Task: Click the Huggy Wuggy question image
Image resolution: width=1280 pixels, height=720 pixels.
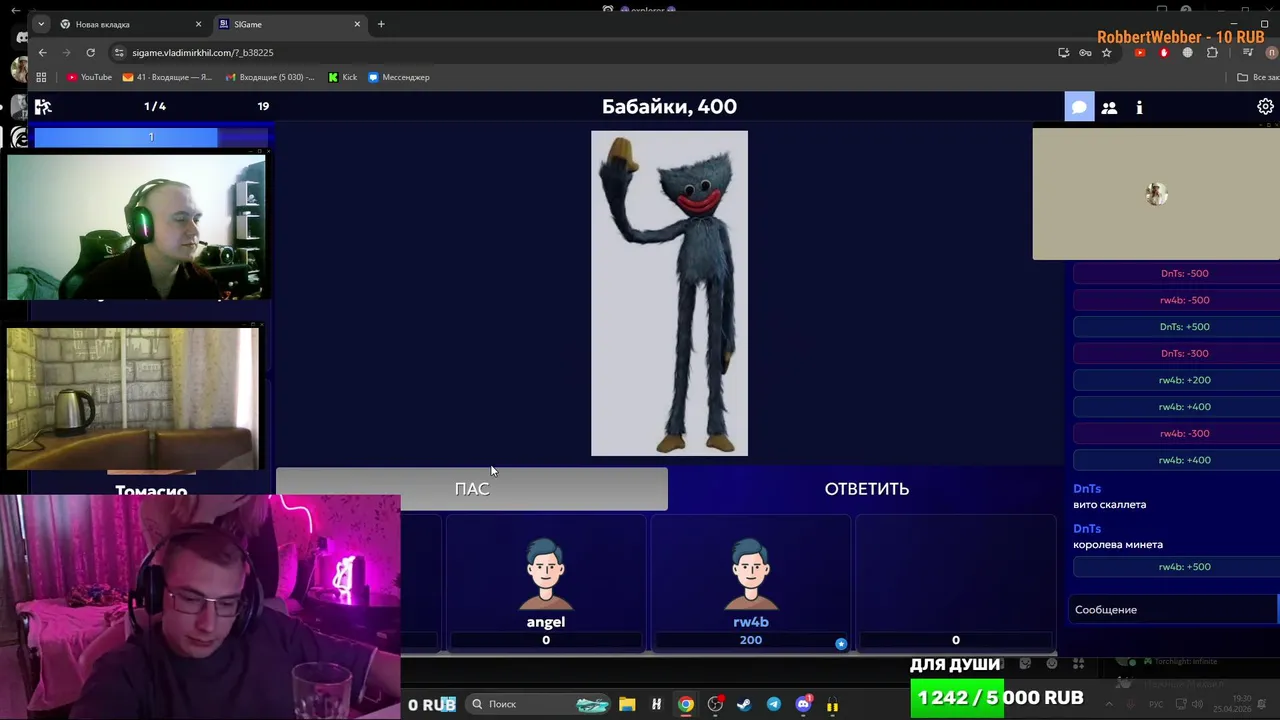Action: point(669,293)
